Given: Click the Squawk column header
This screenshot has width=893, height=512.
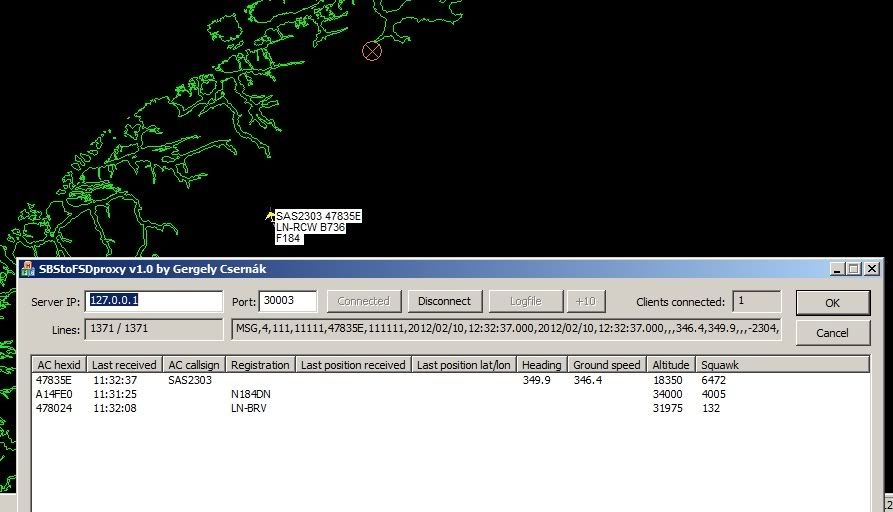Looking at the screenshot, I should (720, 365).
